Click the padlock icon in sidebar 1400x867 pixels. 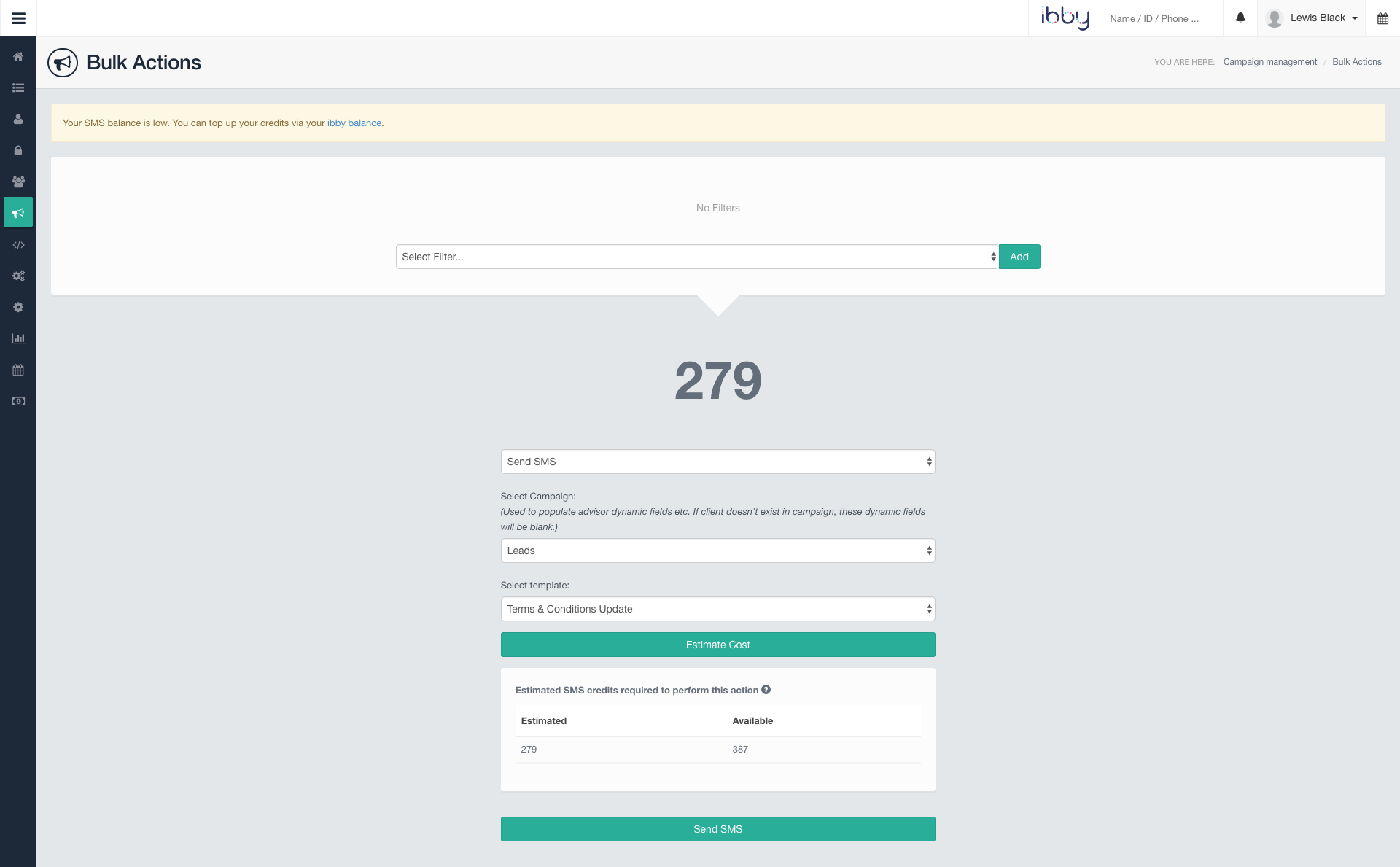pyautogui.click(x=18, y=150)
